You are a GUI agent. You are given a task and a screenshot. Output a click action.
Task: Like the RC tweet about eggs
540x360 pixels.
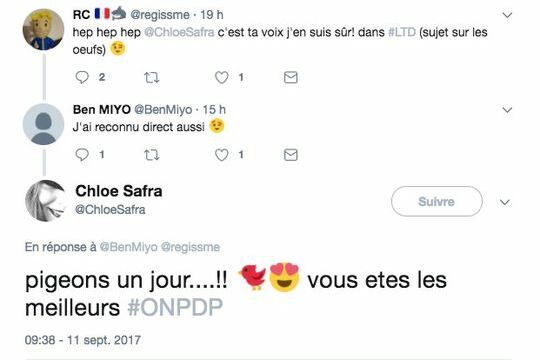click(x=221, y=78)
